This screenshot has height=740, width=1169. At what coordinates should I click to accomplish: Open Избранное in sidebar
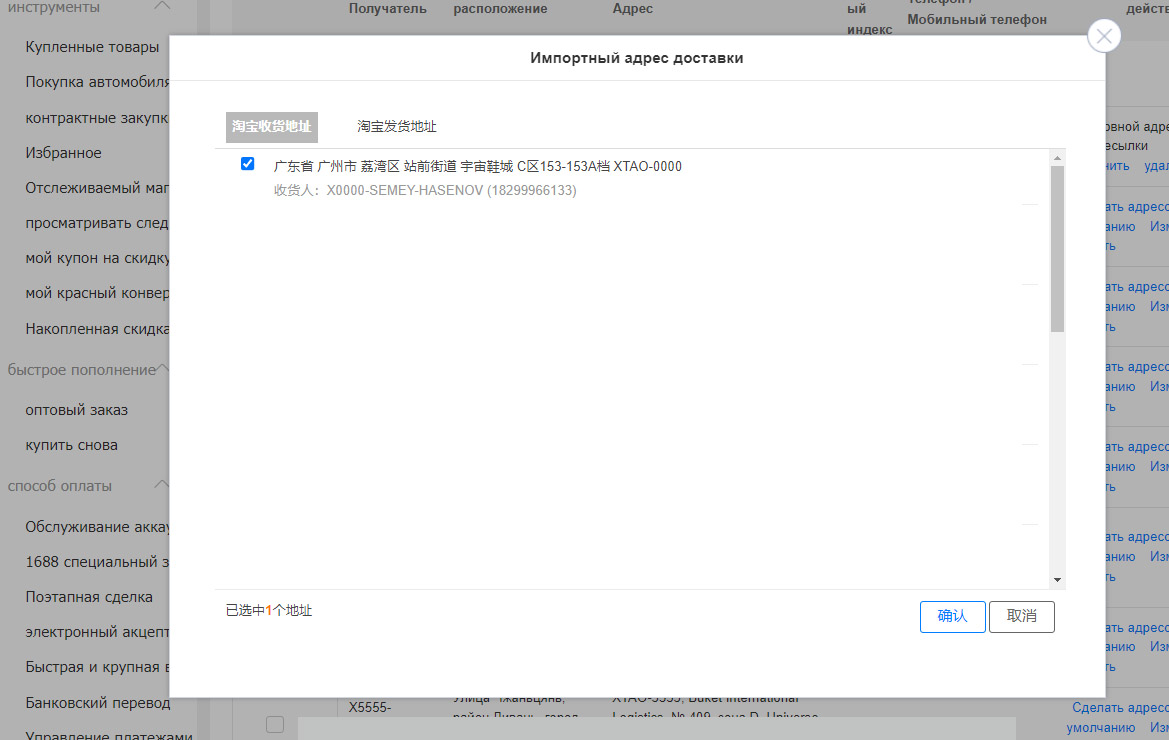click(63, 153)
